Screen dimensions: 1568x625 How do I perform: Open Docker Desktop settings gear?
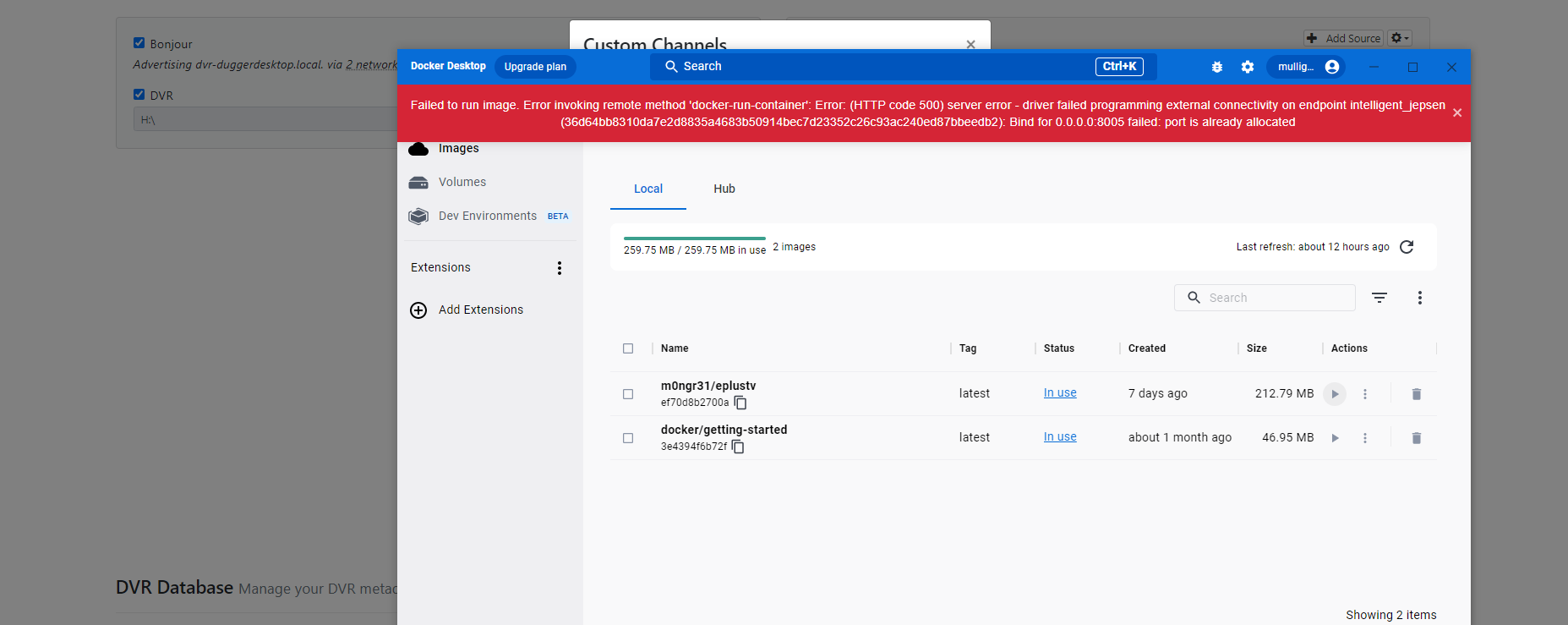point(1248,67)
